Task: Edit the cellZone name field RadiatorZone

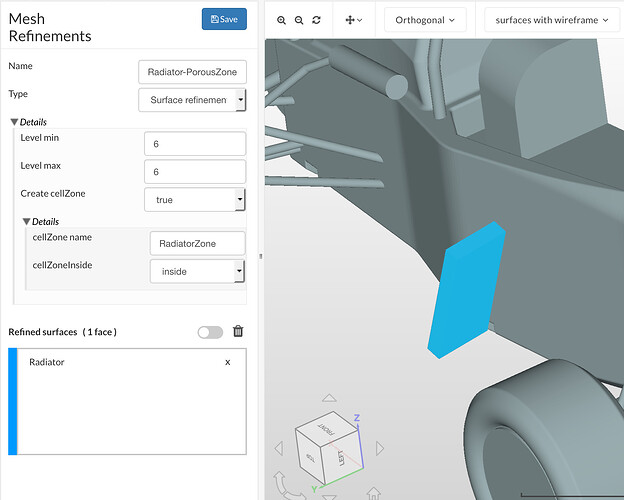Action: 197,243
